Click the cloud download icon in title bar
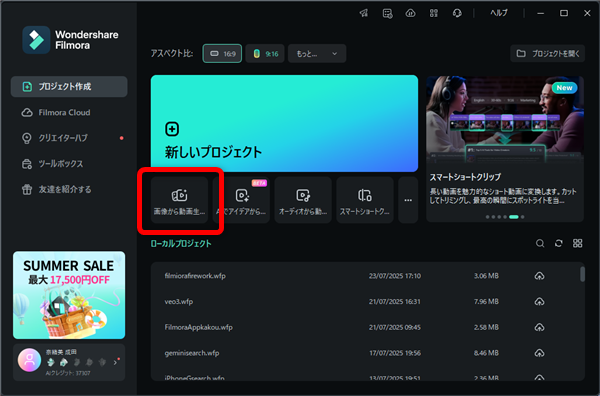Screen dimensions: 600x396 [x=410, y=13]
